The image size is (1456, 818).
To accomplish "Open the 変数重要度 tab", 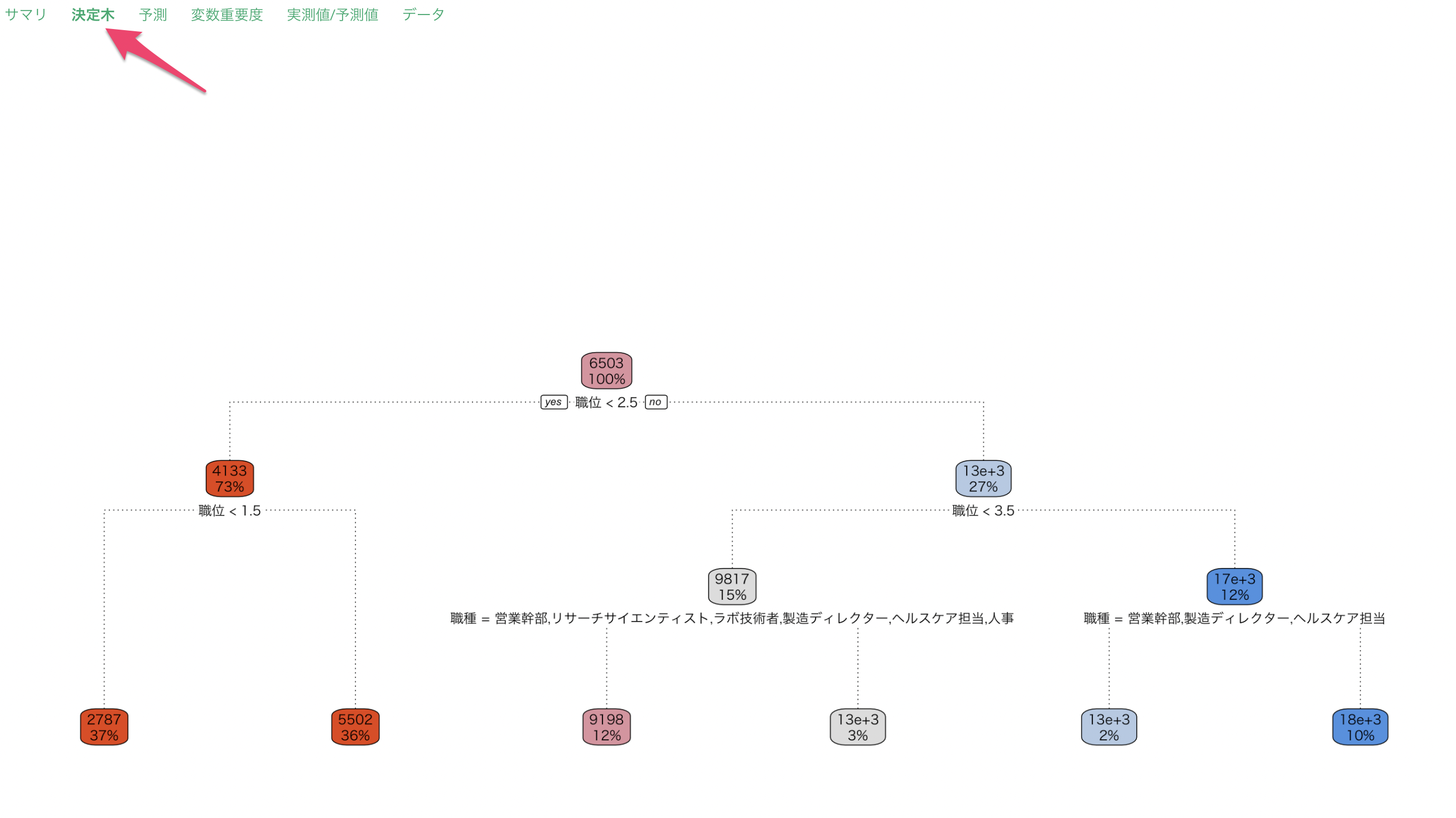I will [x=226, y=15].
